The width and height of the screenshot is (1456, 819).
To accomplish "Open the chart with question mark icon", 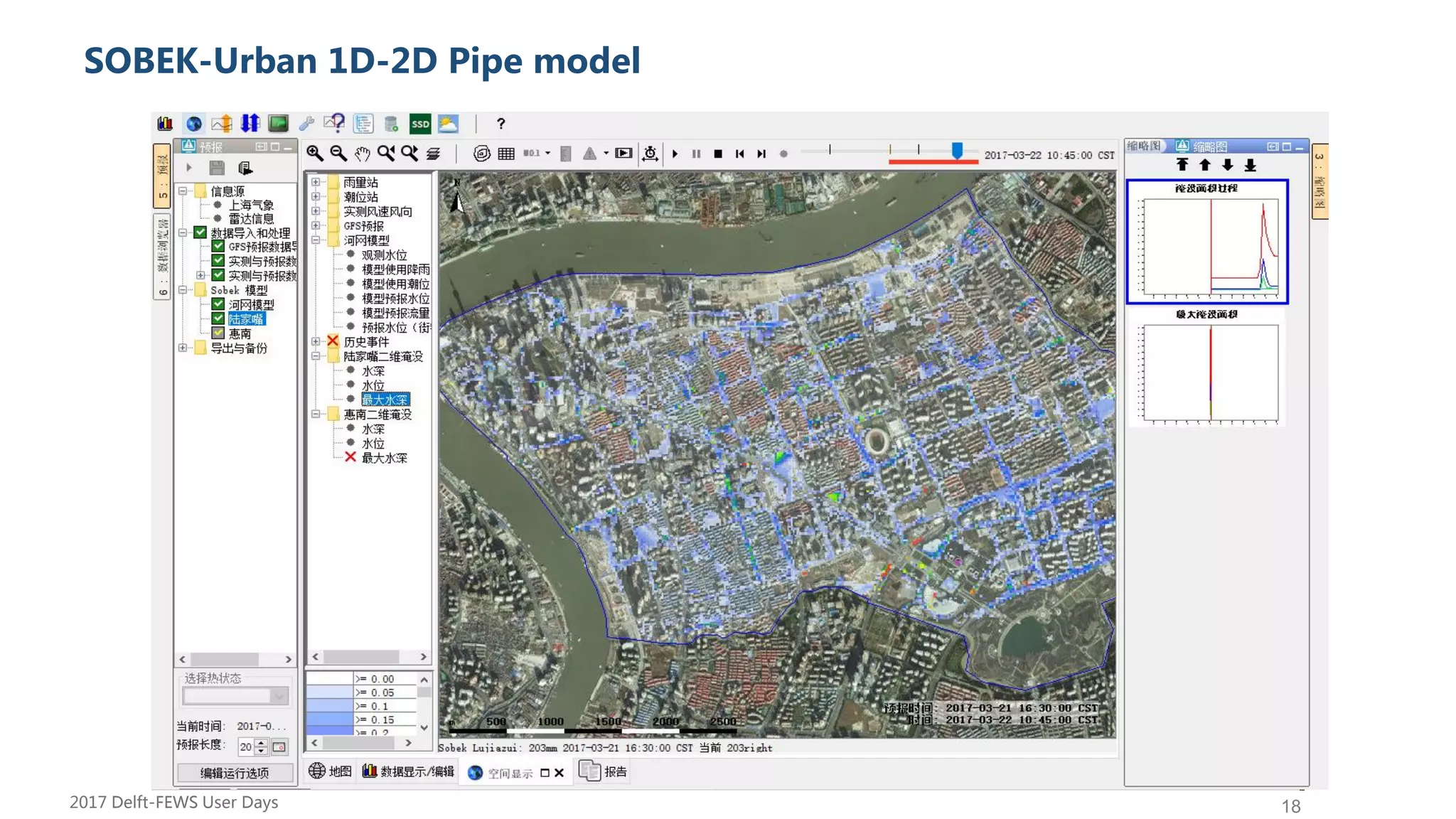I will coord(334,124).
